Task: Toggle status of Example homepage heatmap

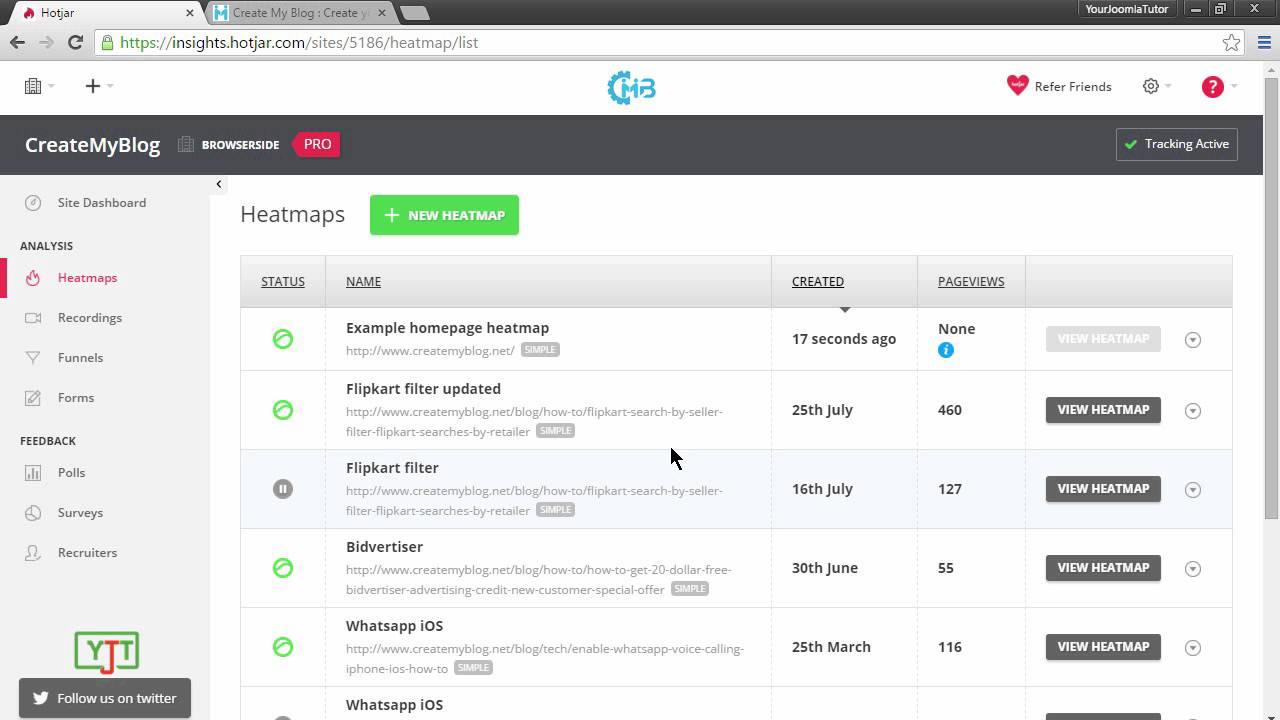Action: [x=283, y=339]
